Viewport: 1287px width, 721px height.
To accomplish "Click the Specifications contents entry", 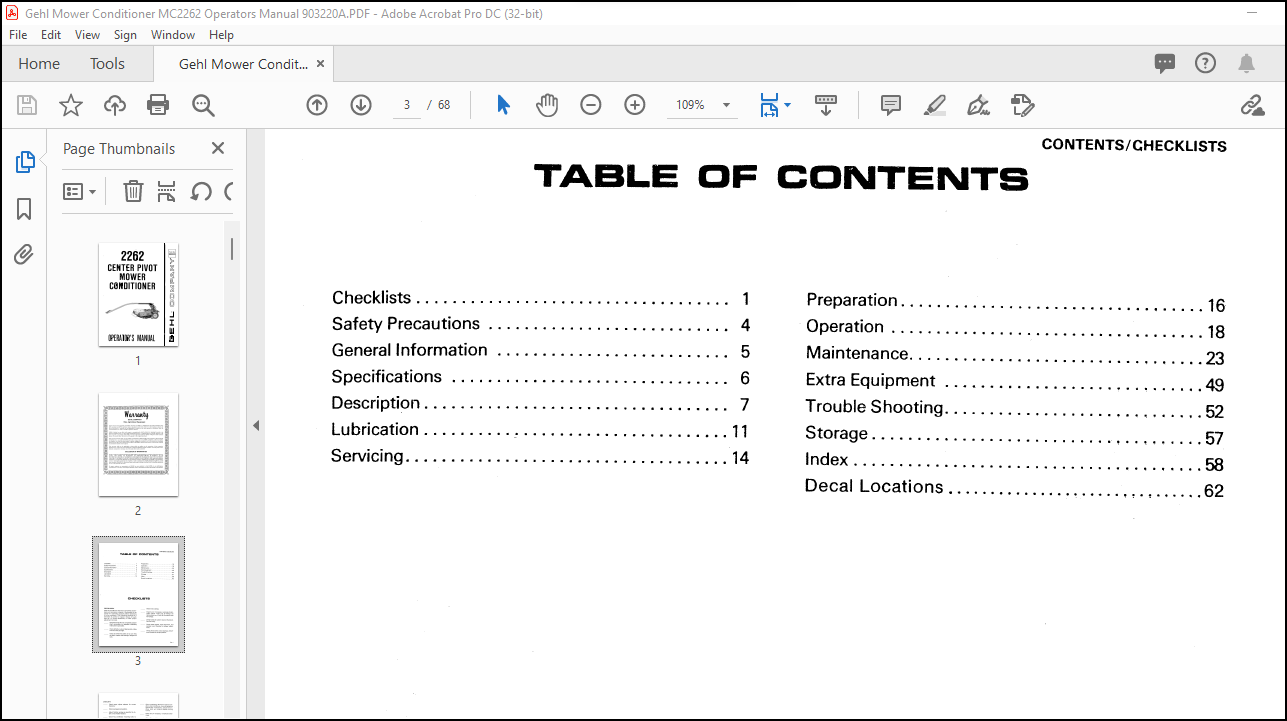I will tap(540, 377).
